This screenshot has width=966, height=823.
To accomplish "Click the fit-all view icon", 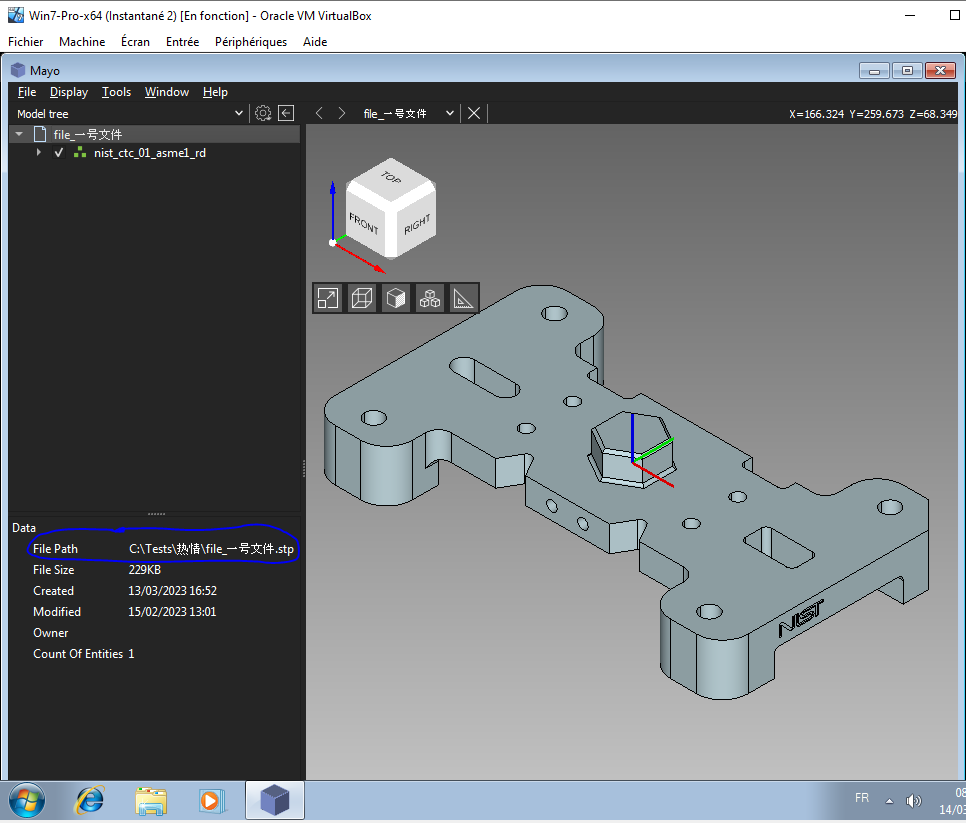I will click(328, 299).
